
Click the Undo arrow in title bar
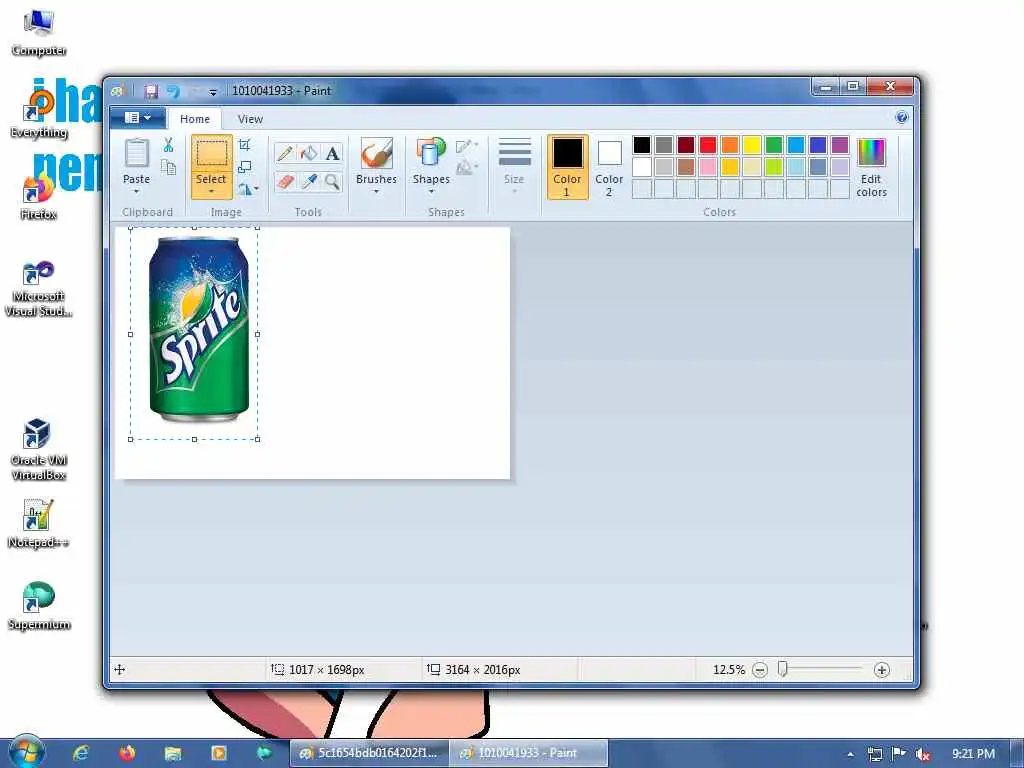(172, 91)
